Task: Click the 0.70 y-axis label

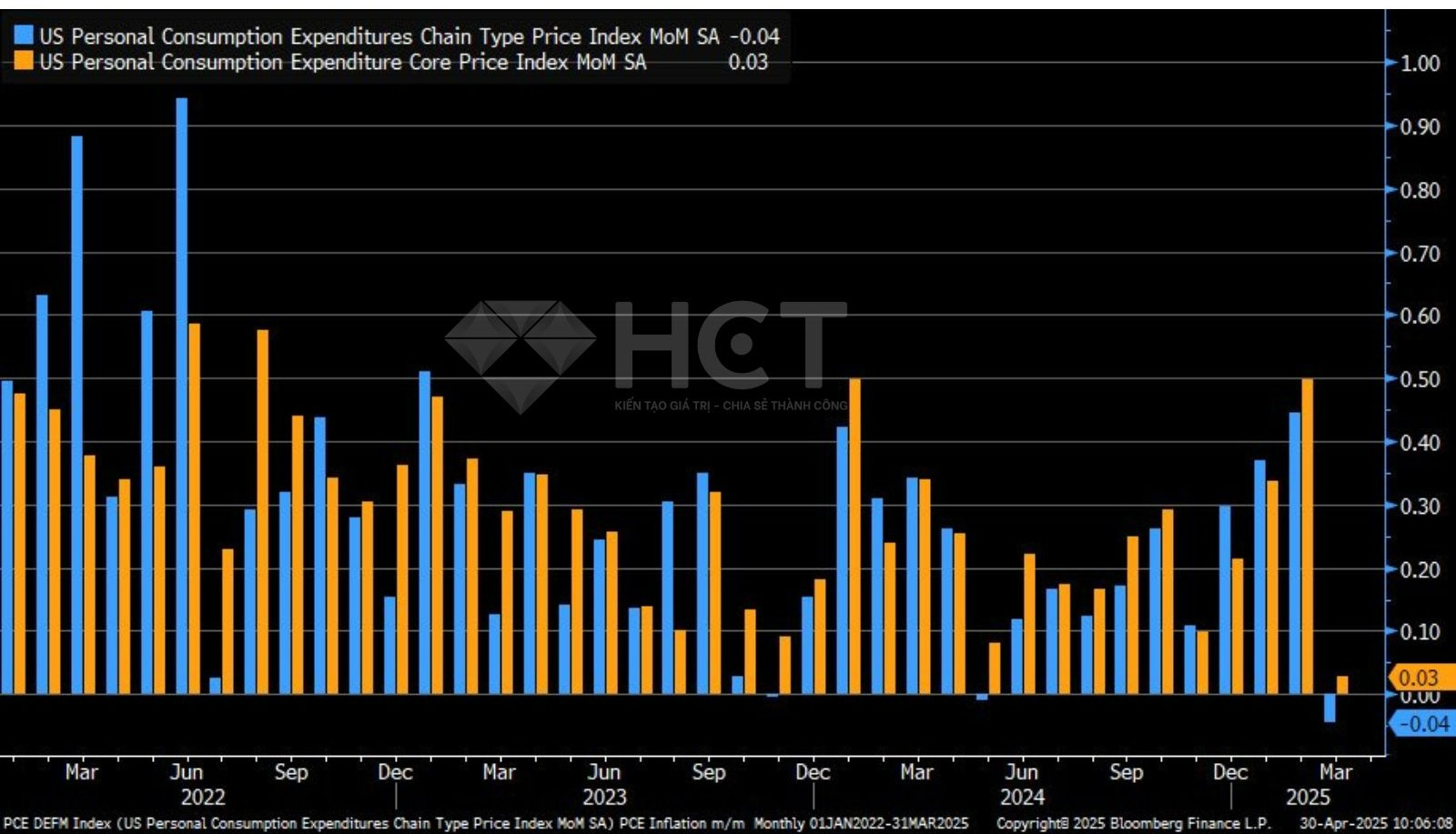Action: (1420, 254)
